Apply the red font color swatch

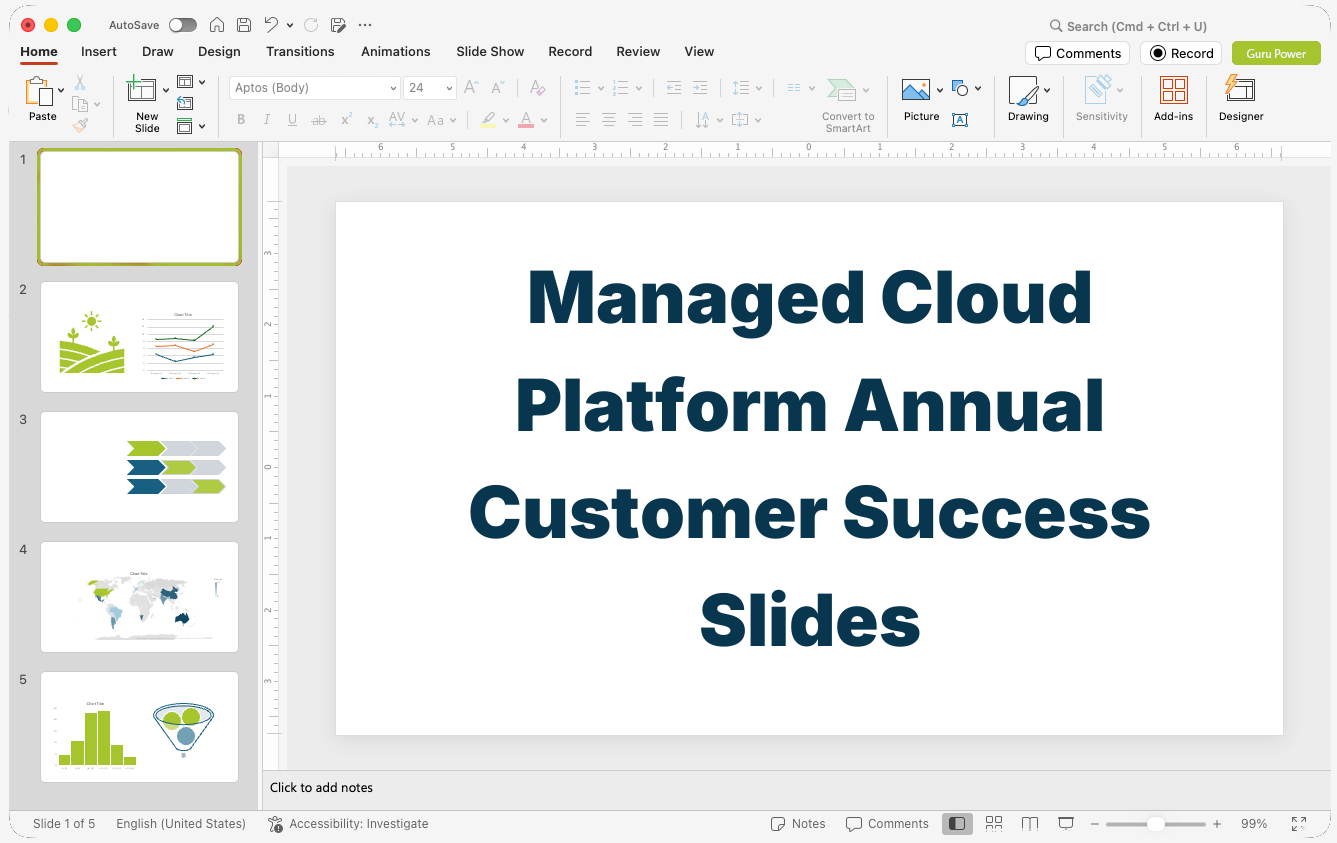coord(525,120)
